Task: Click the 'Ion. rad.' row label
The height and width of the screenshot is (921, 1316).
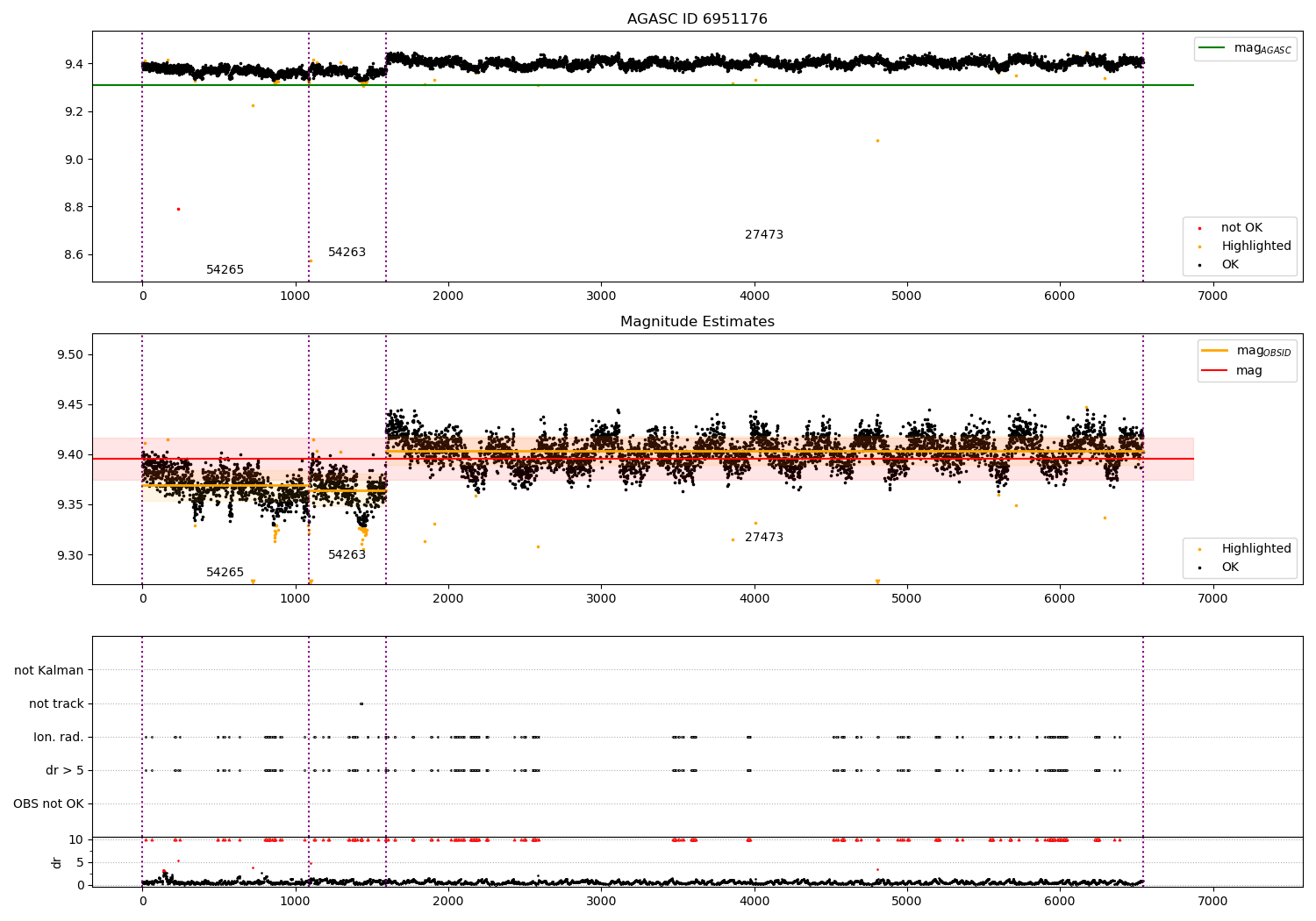Action: (59, 738)
